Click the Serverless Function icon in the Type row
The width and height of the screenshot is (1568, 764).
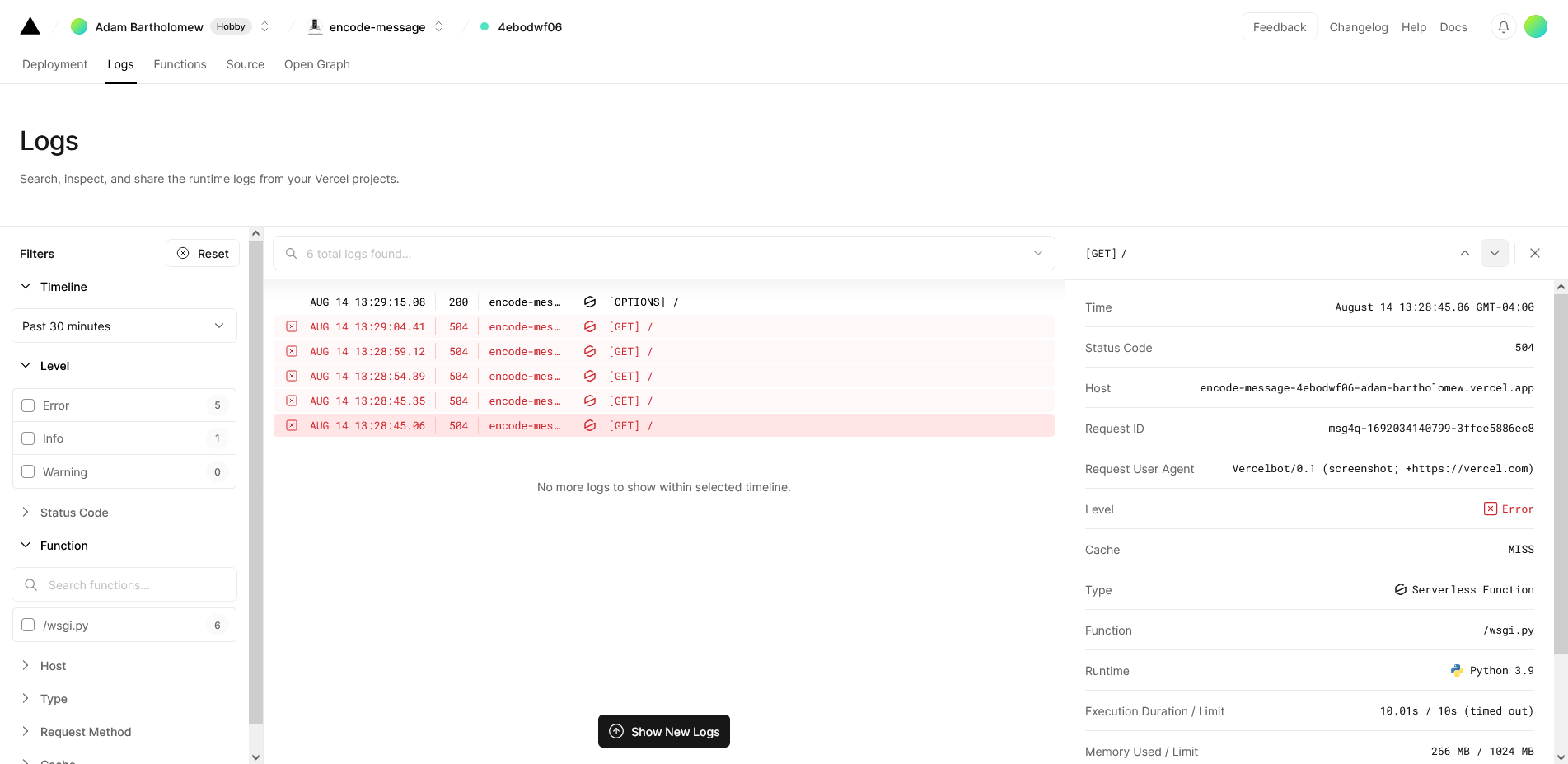point(1400,589)
